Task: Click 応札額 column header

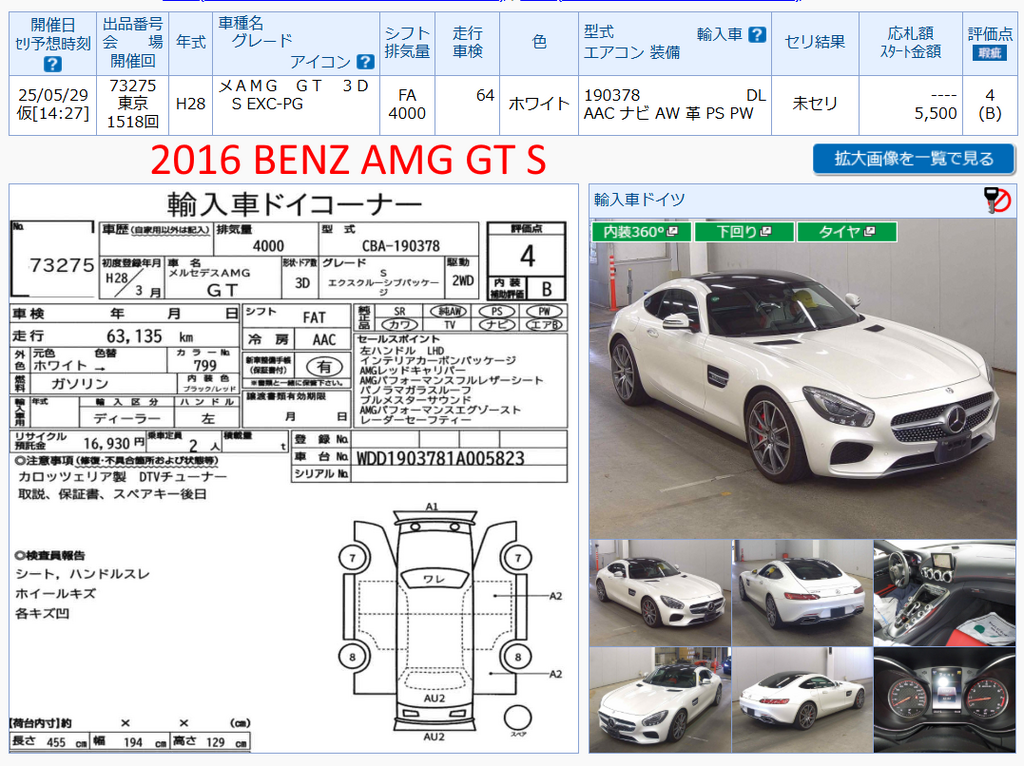Action: (x=910, y=33)
